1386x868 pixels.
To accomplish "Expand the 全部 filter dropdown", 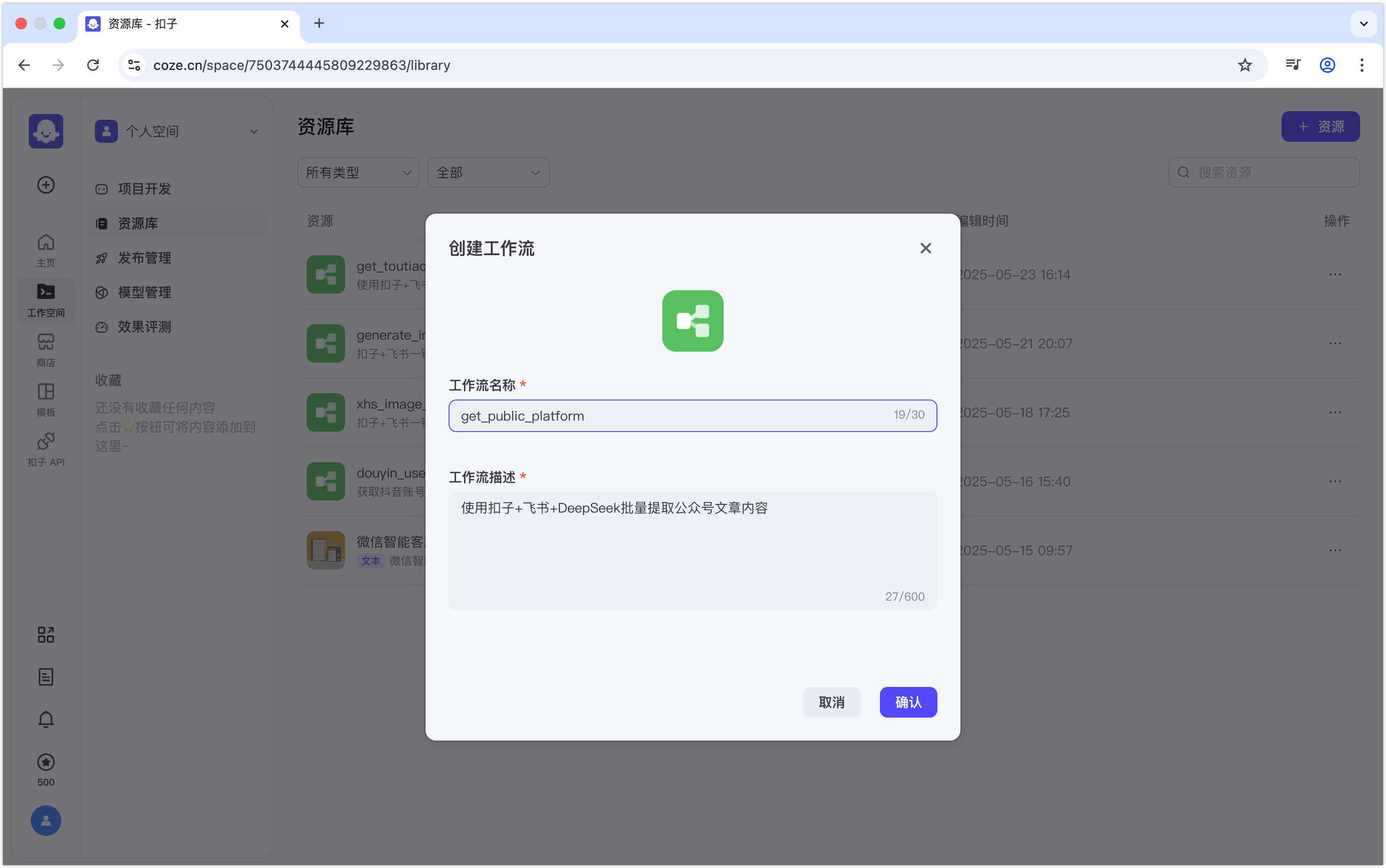I will pos(488,172).
